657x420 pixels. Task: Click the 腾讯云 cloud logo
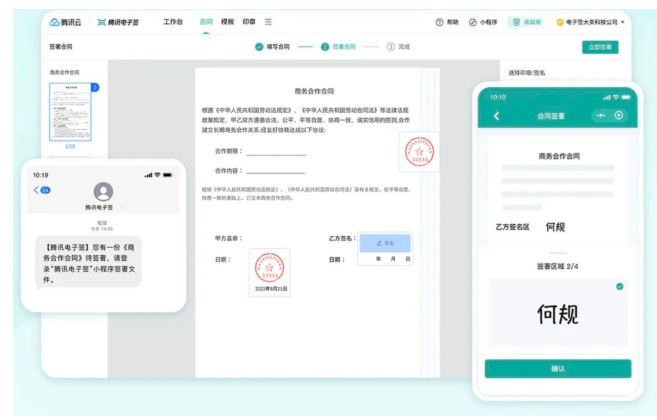(65, 22)
